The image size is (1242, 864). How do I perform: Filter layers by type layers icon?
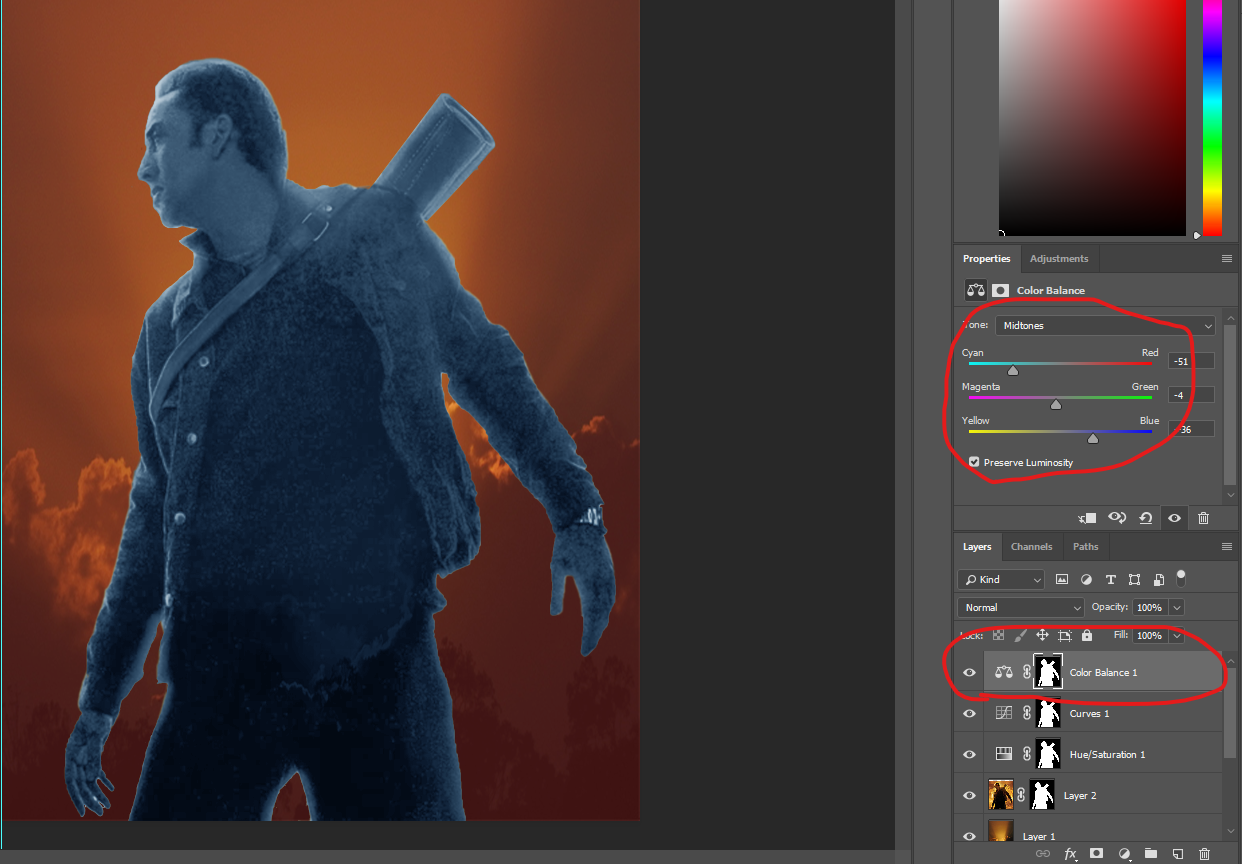pyautogui.click(x=1110, y=579)
